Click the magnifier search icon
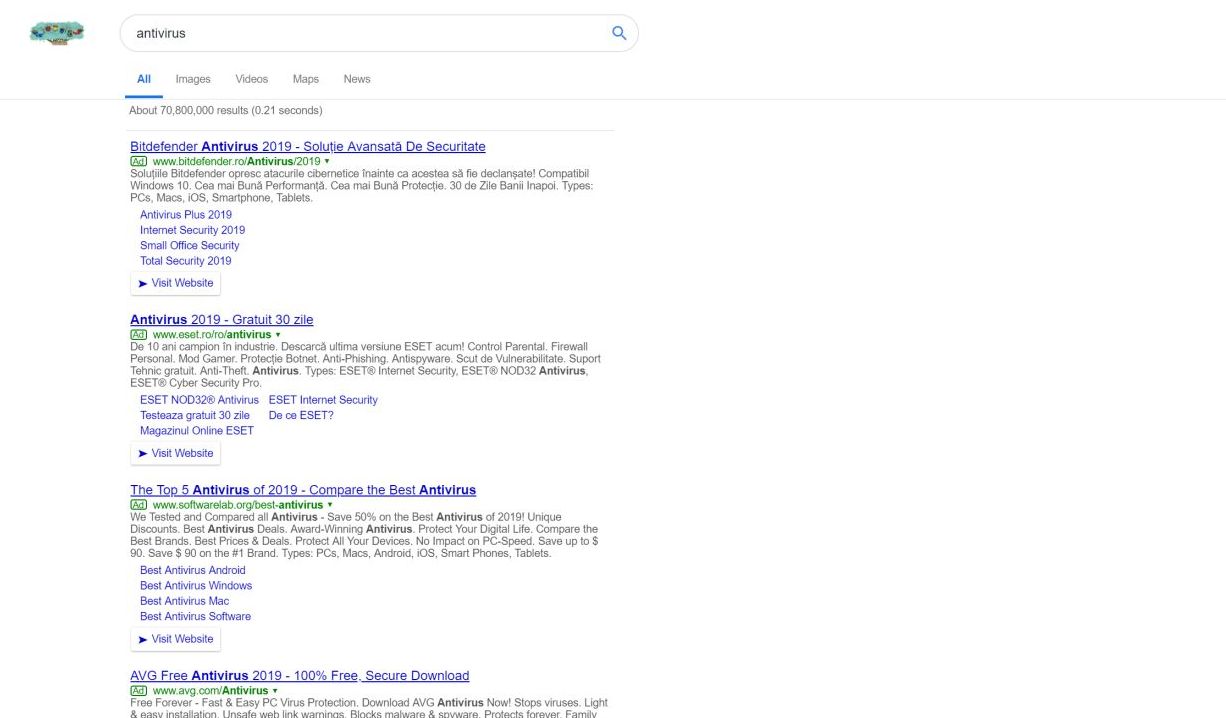 pos(619,33)
